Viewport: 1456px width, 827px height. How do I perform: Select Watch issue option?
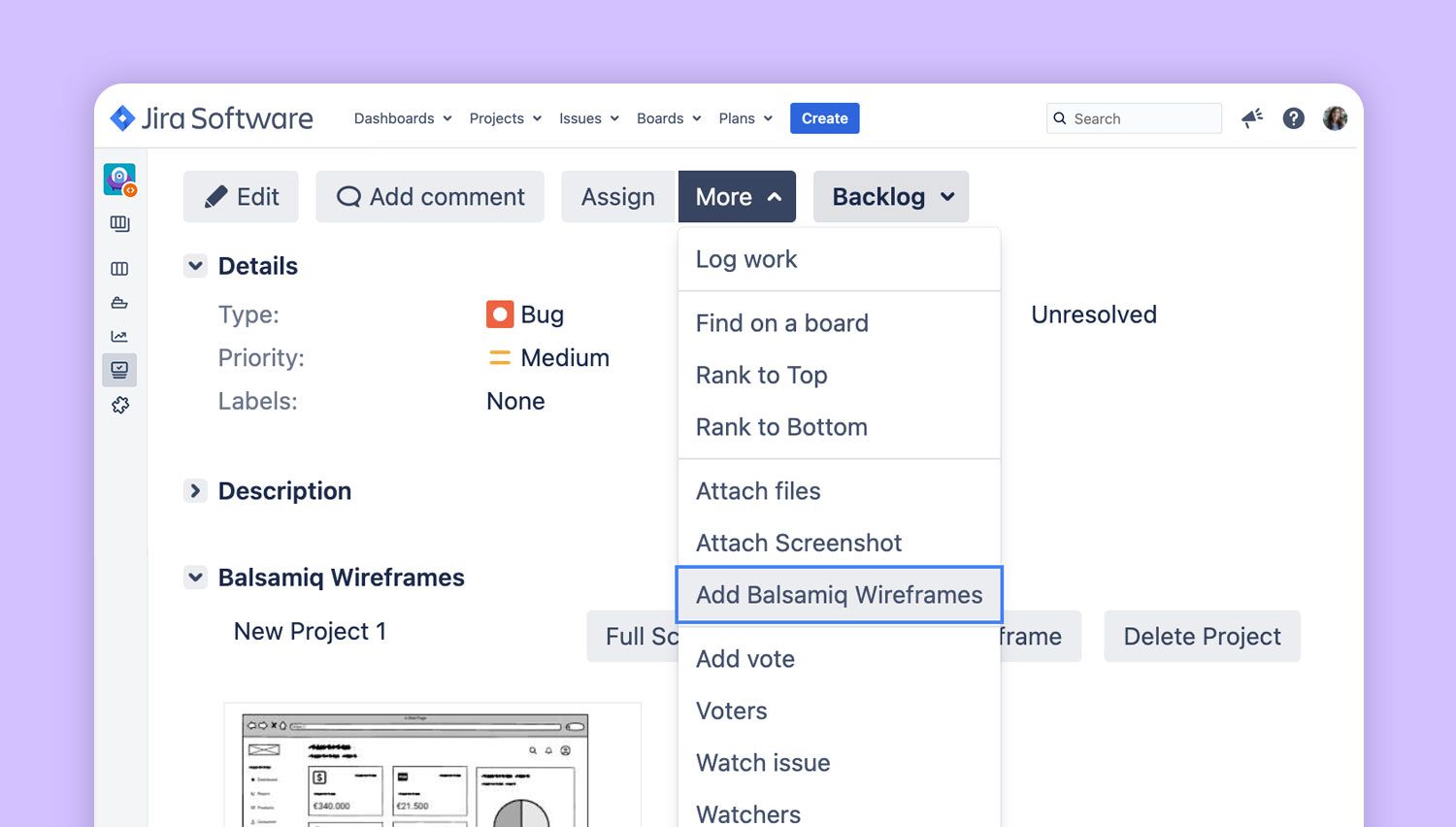(x=840, y=763)
